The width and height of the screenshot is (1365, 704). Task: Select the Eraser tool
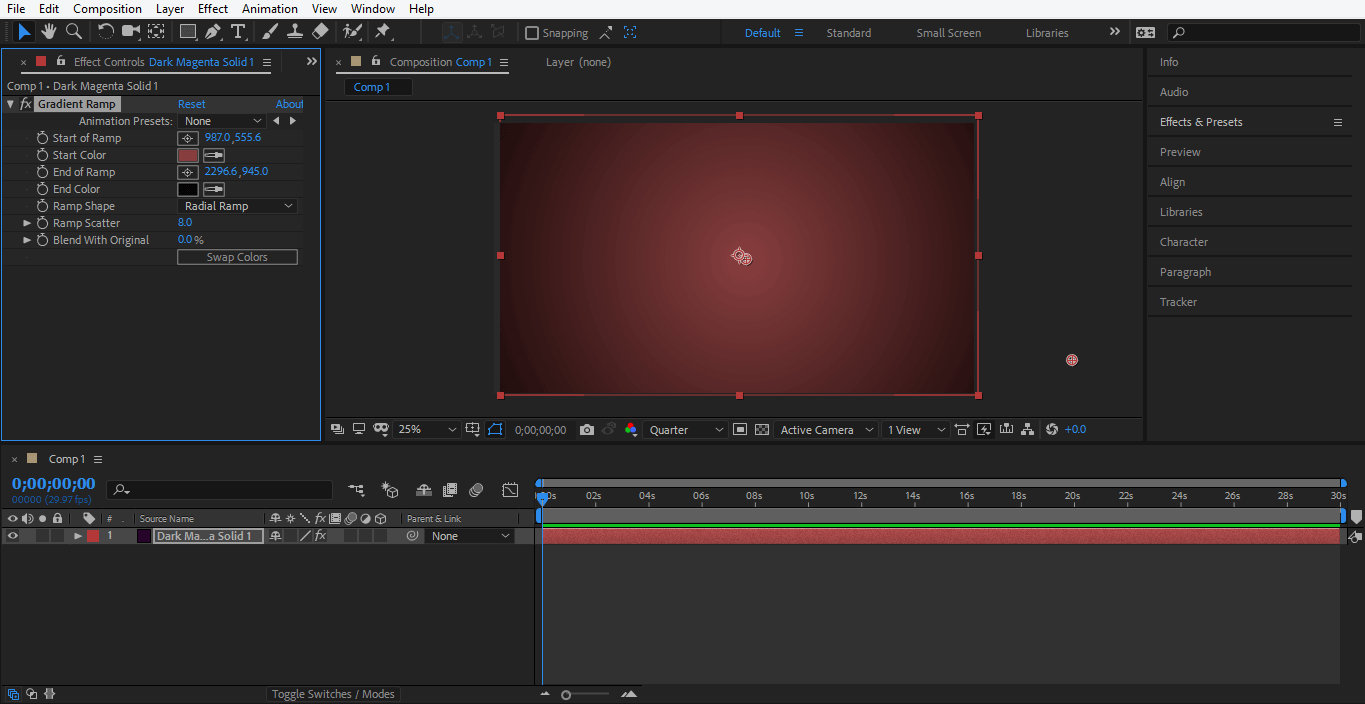pos(320,32)
